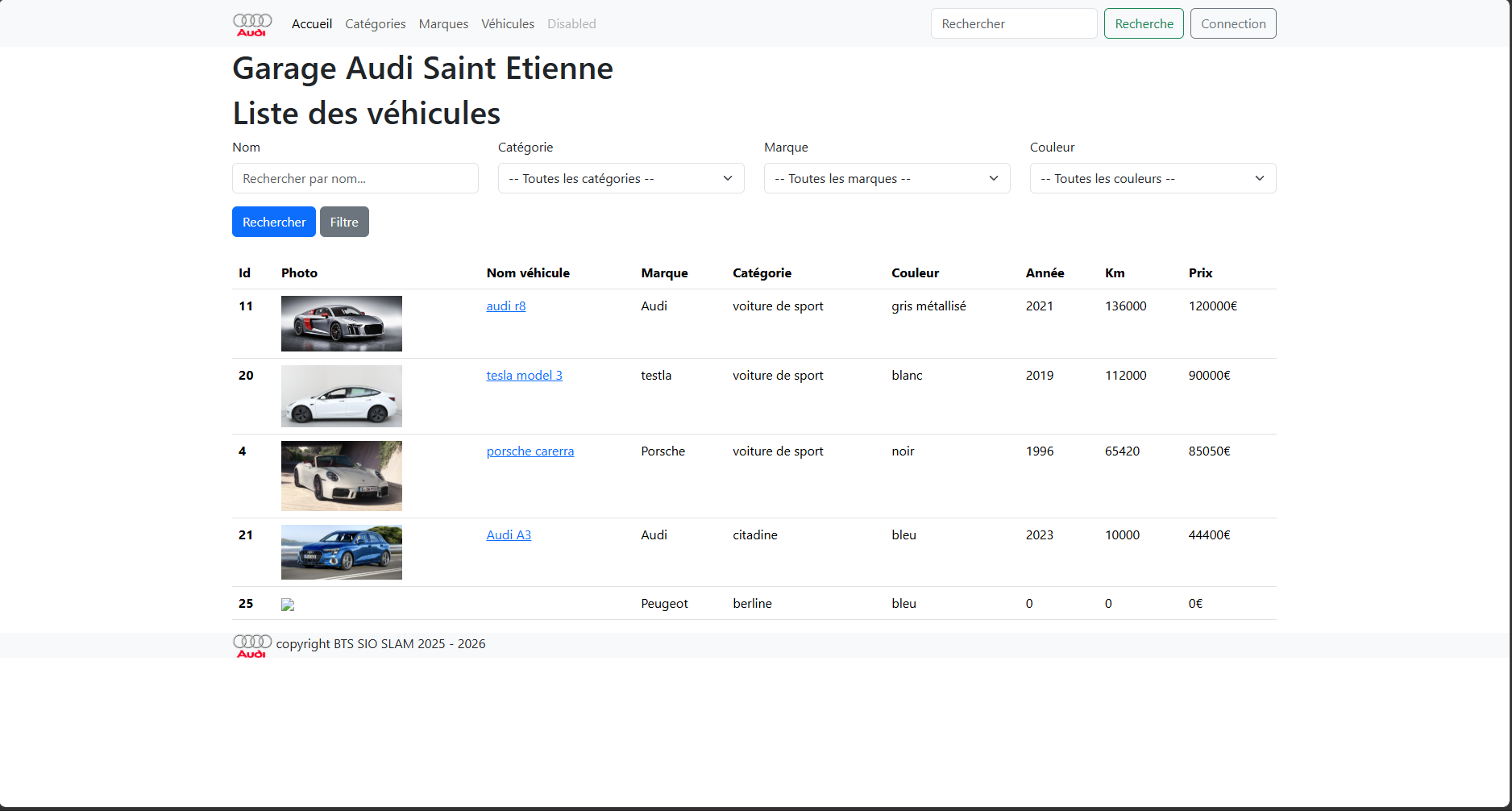Click the price 85050€

tap(1209, 451)
